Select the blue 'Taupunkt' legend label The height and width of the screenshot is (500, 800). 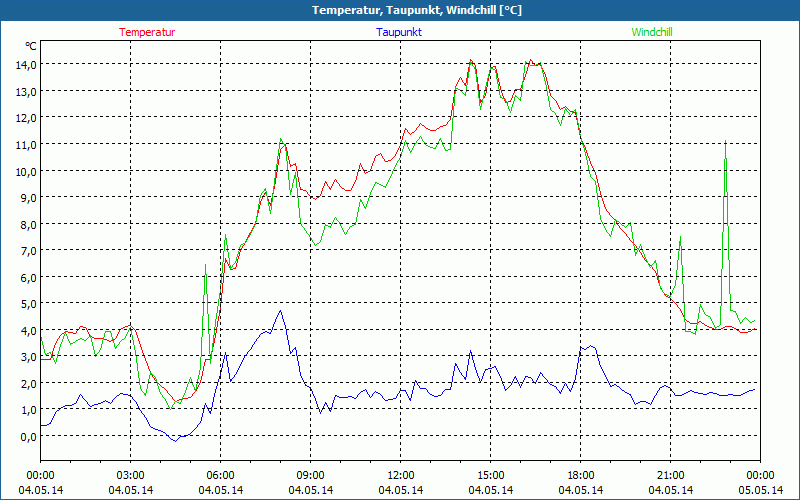[399, 32]
